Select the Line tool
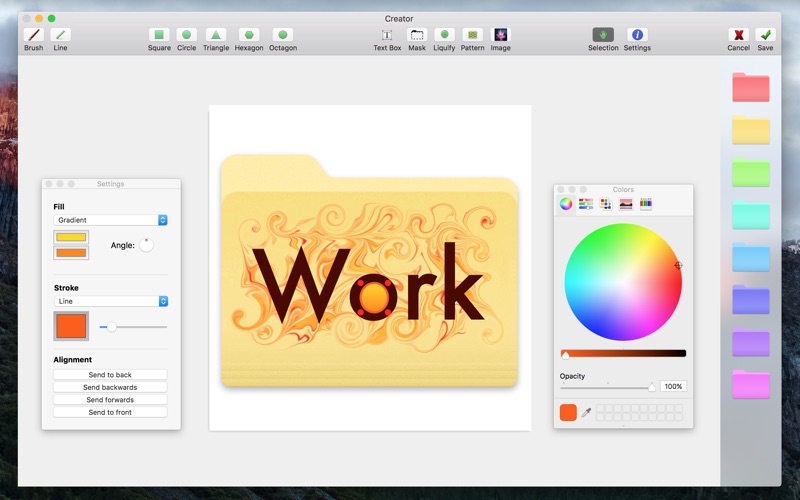Screen dimensions: 800x500 click(60, 39)
